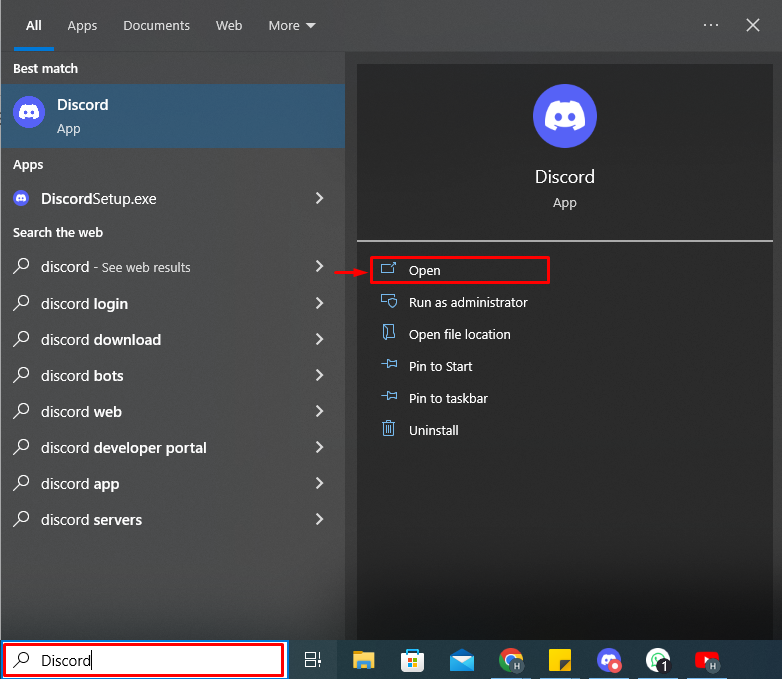Expand 'discord - See web results' arrow
The image size is (782, 679).
(x=320, y=266)
